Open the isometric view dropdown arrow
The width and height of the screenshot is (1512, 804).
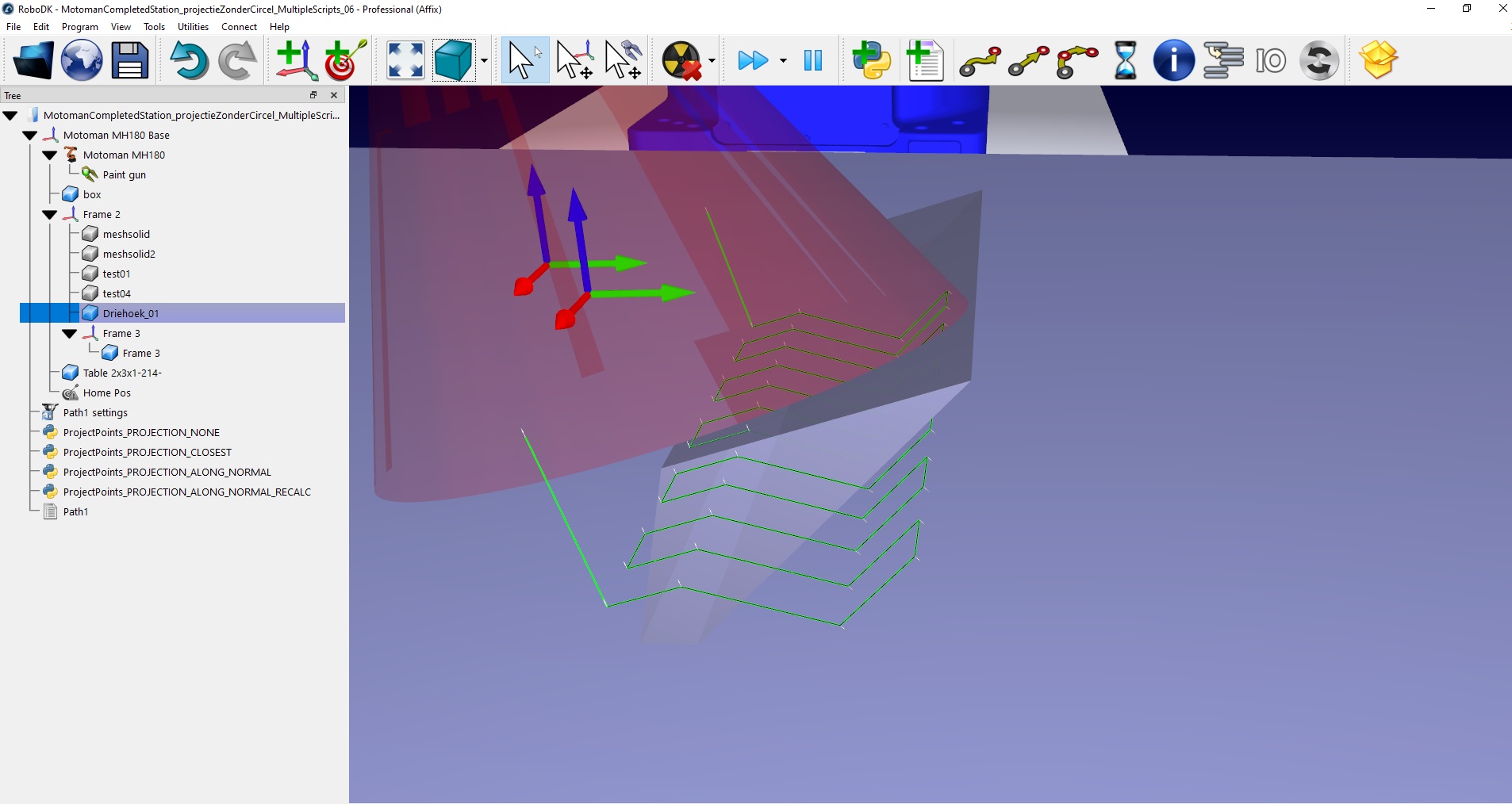484,61
